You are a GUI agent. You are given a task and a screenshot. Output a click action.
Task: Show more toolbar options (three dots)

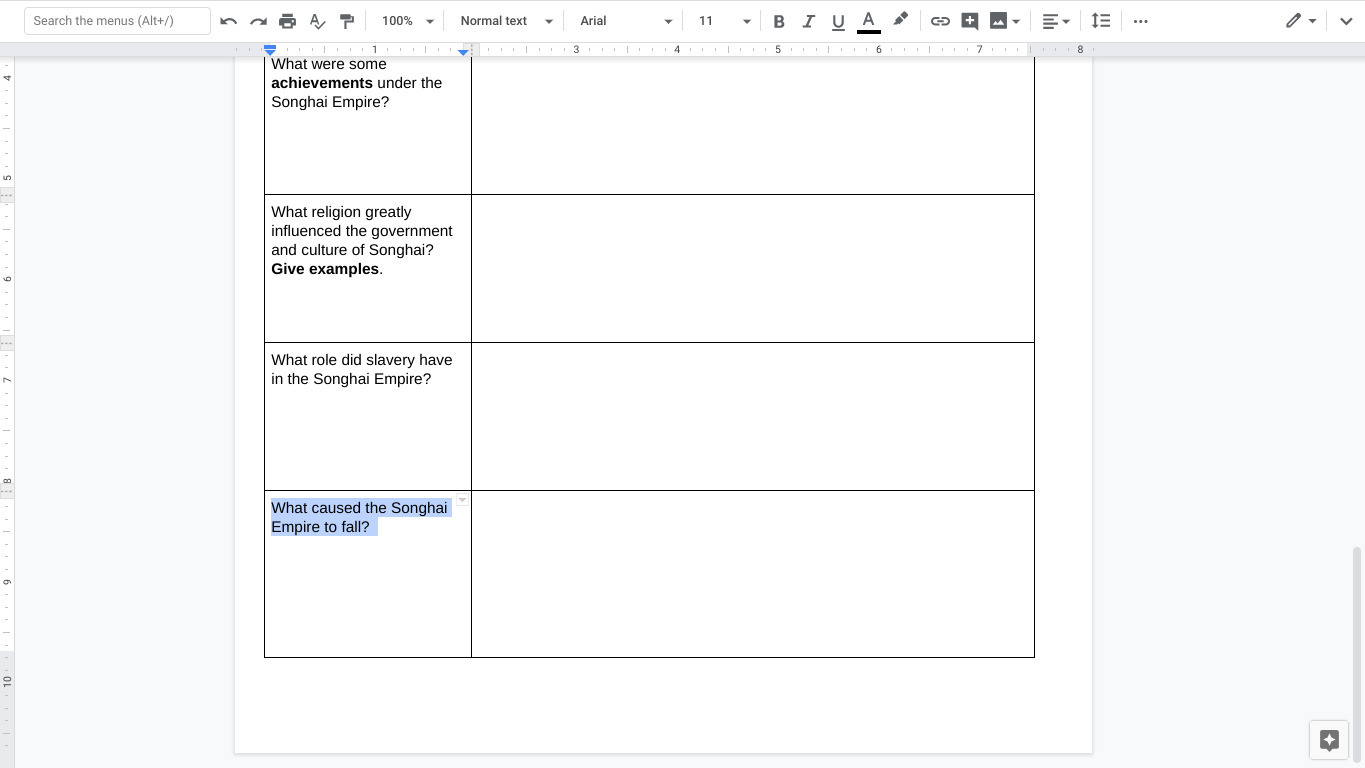[x=1141, y=21]
